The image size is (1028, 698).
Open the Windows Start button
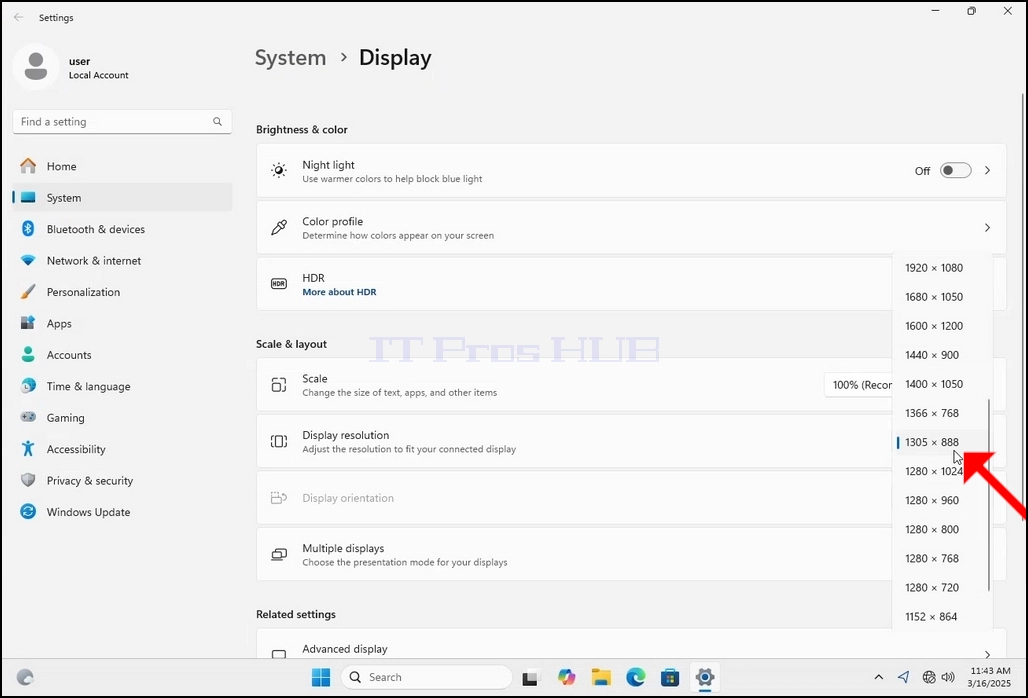pos(321,677)
